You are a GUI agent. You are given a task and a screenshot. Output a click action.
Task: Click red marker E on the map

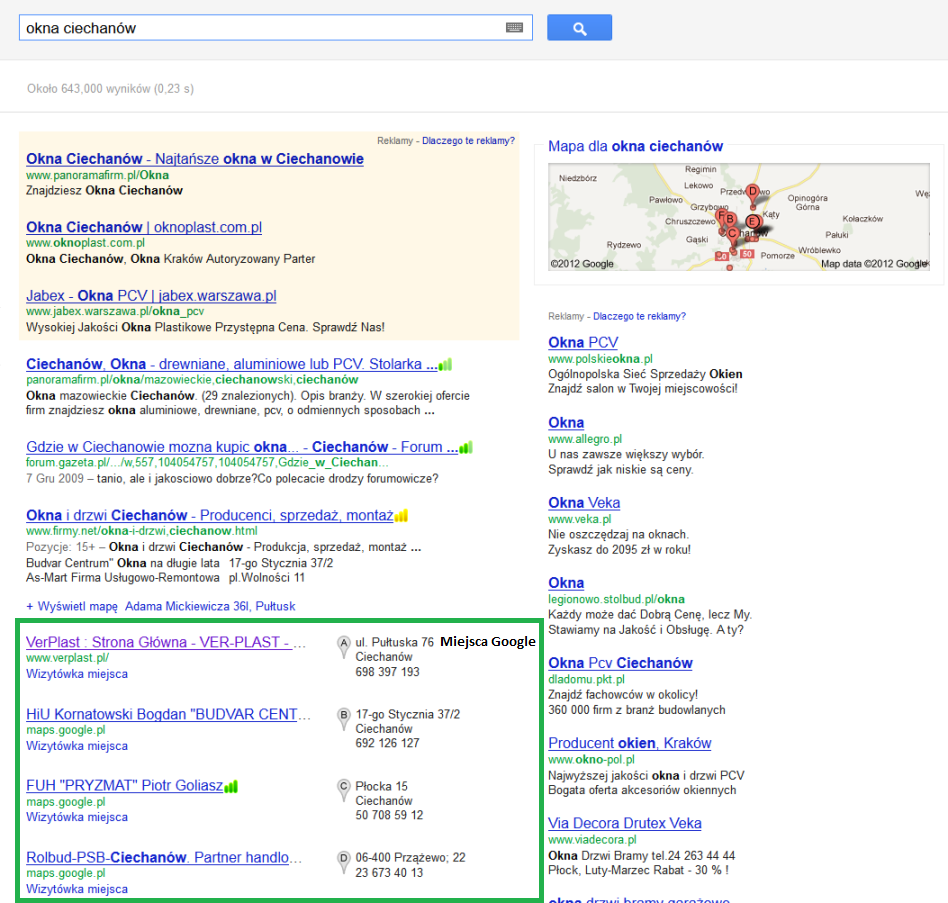753,222
